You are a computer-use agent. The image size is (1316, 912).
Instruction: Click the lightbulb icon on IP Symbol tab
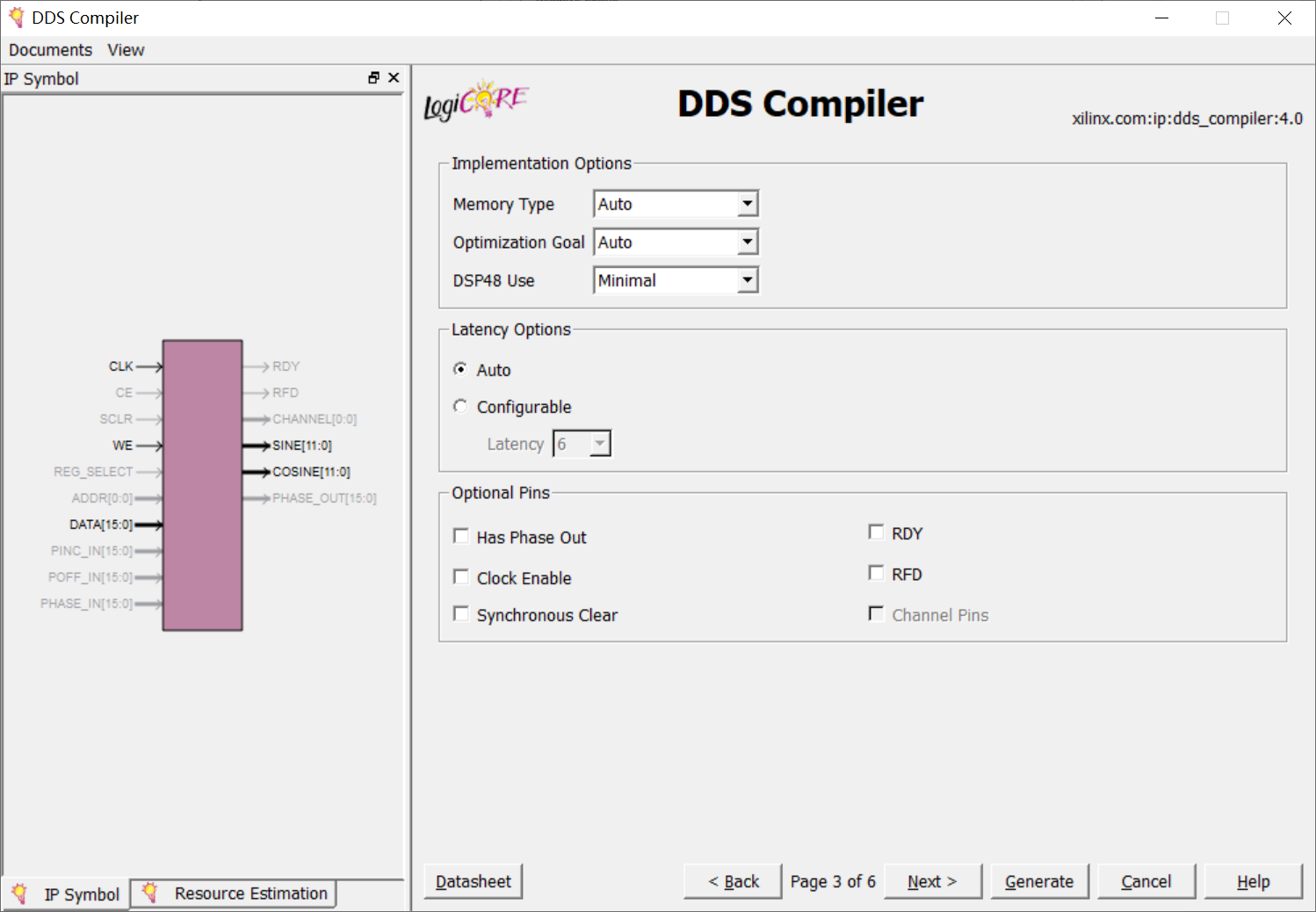click(x=19, y=894)
